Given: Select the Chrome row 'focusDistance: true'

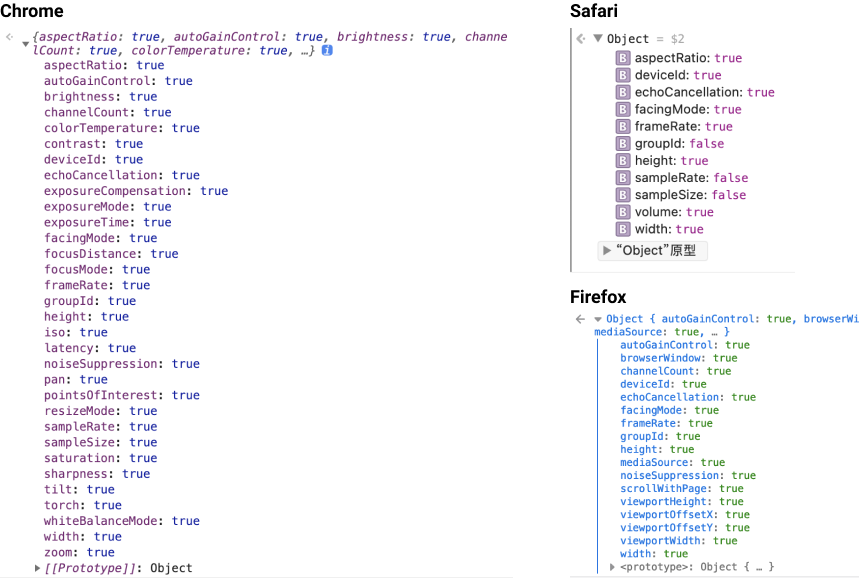Looking at the screenshot, I should pos(111,254).
